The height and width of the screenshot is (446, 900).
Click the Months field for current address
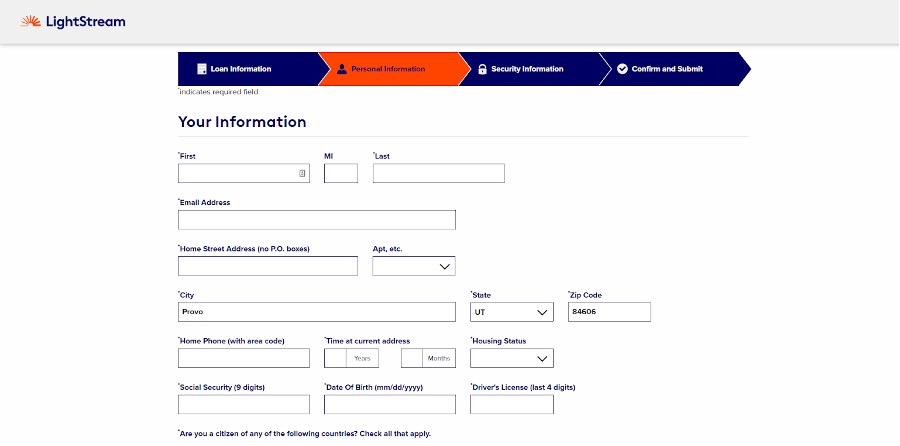(x=428, y=358)
